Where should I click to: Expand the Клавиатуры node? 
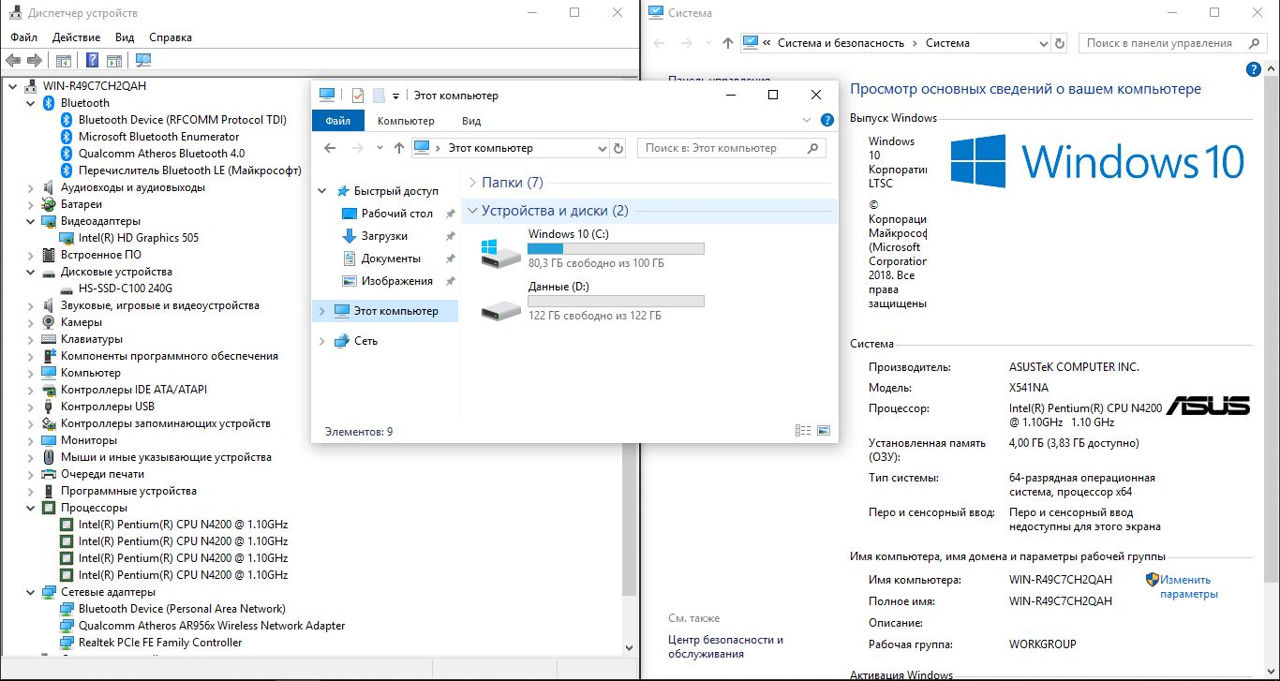click(x=31, y=339)
